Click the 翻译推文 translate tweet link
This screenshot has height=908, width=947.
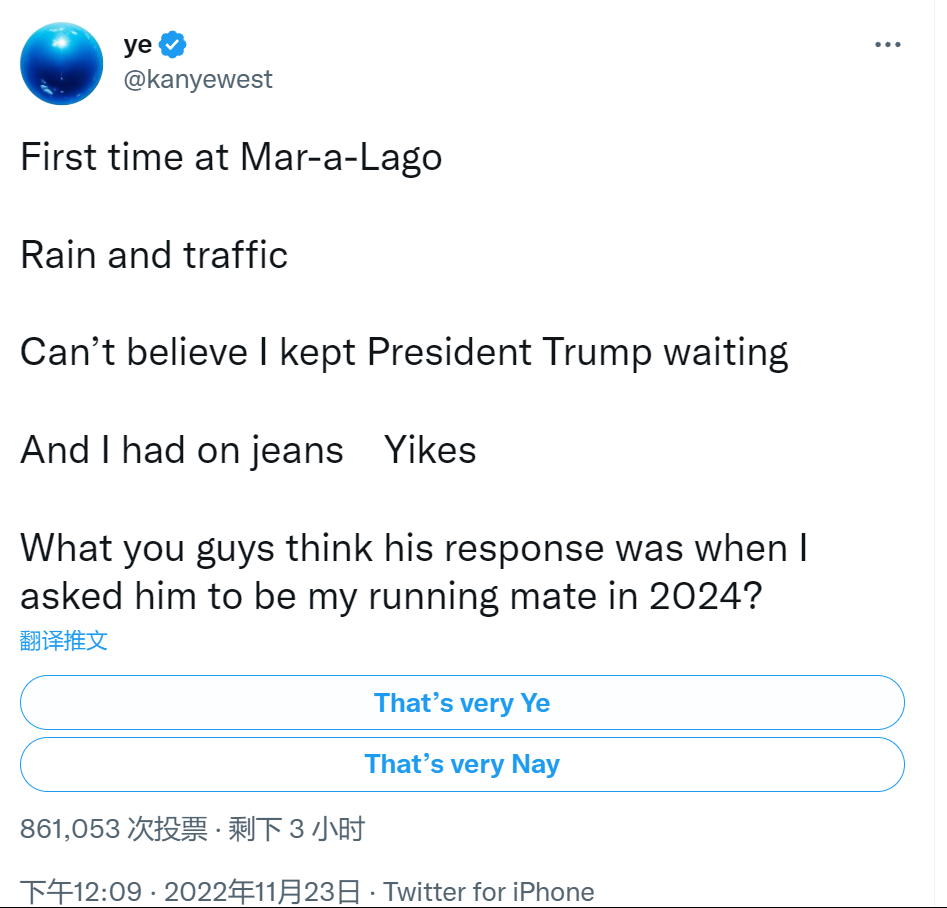click(64, 641)
